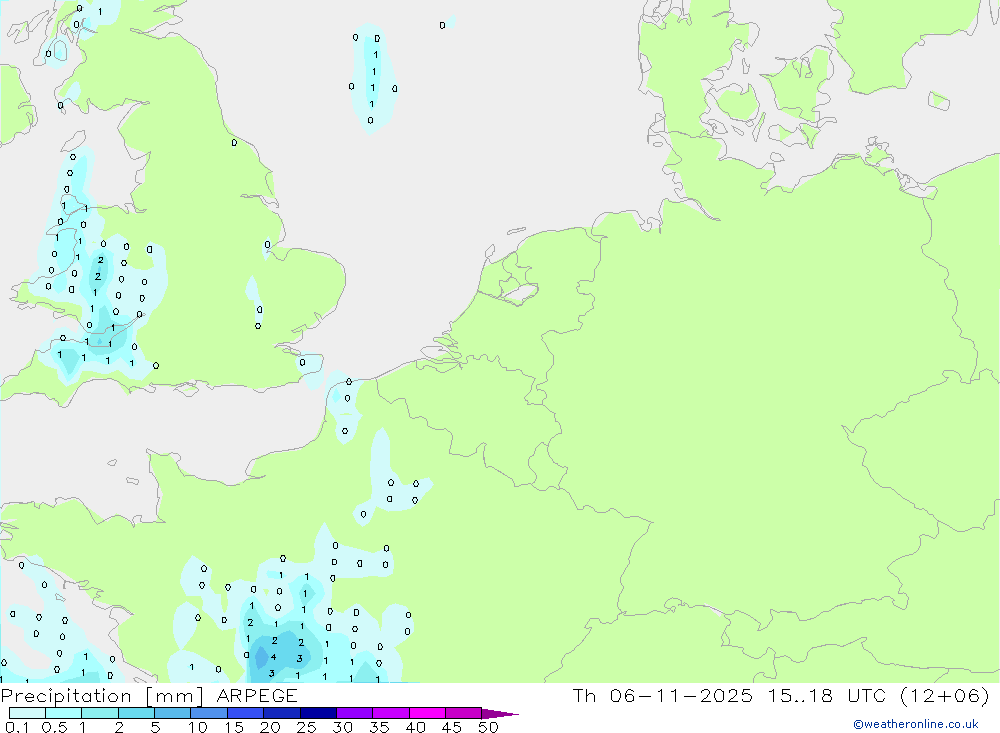Viewport: 1000px width, 733px height.
Task: Click the legend label '30'
Action: click(x=342, y=727)
